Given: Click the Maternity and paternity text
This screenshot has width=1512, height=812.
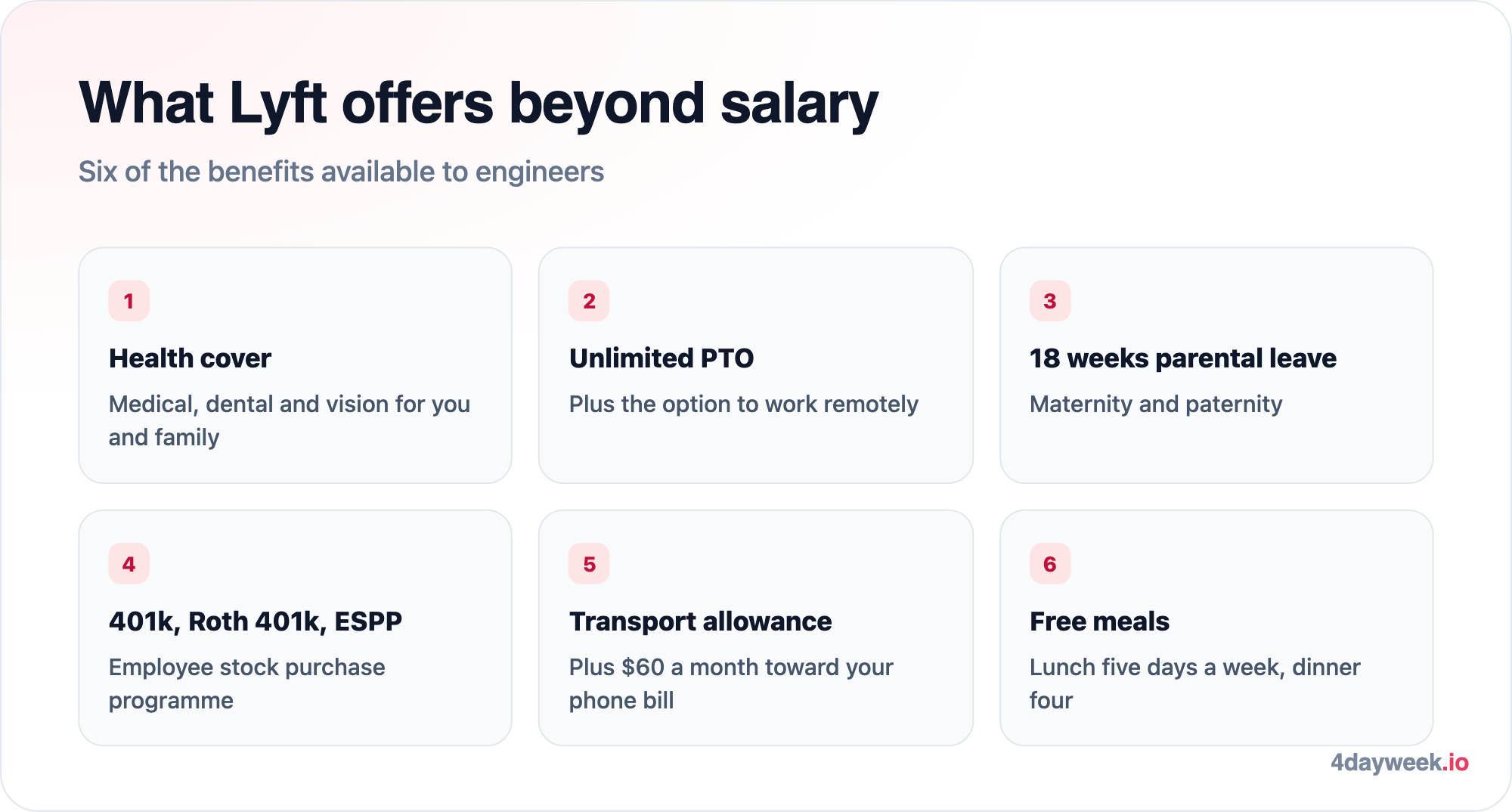Looking at the screenshot, I should (x=1156, y=404).
